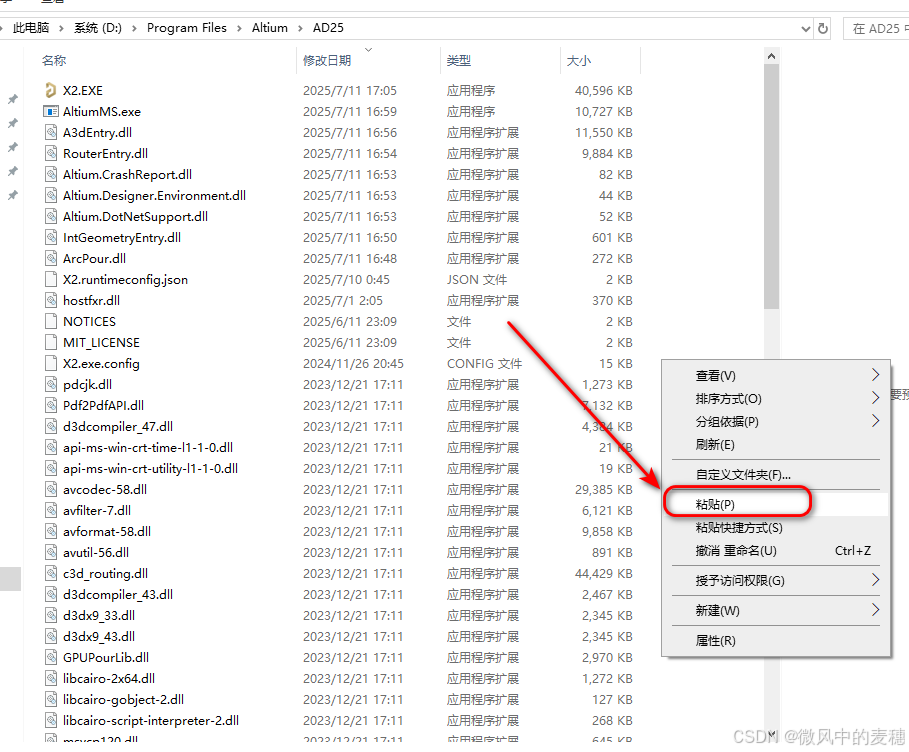Click the d3dx9_33.dll file icon

click(51, 615)
